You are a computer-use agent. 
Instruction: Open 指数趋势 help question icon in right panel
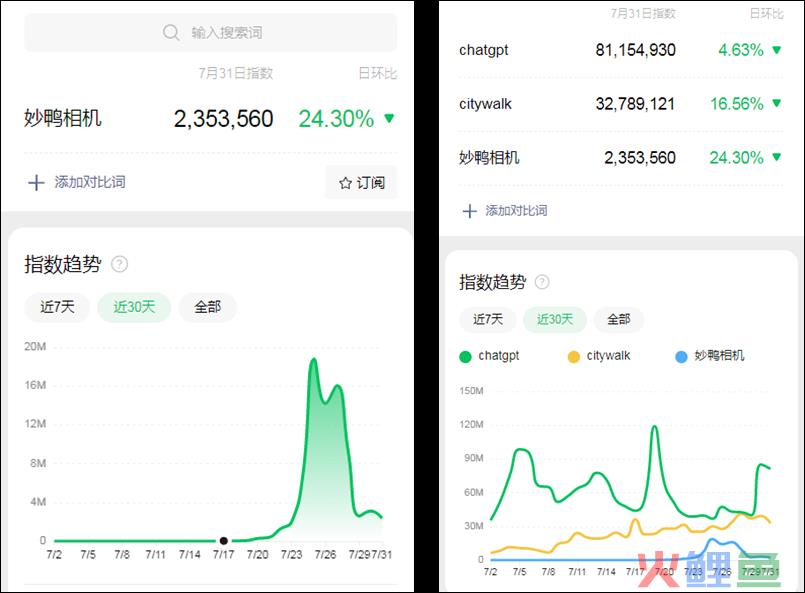(x=542, y=282)
